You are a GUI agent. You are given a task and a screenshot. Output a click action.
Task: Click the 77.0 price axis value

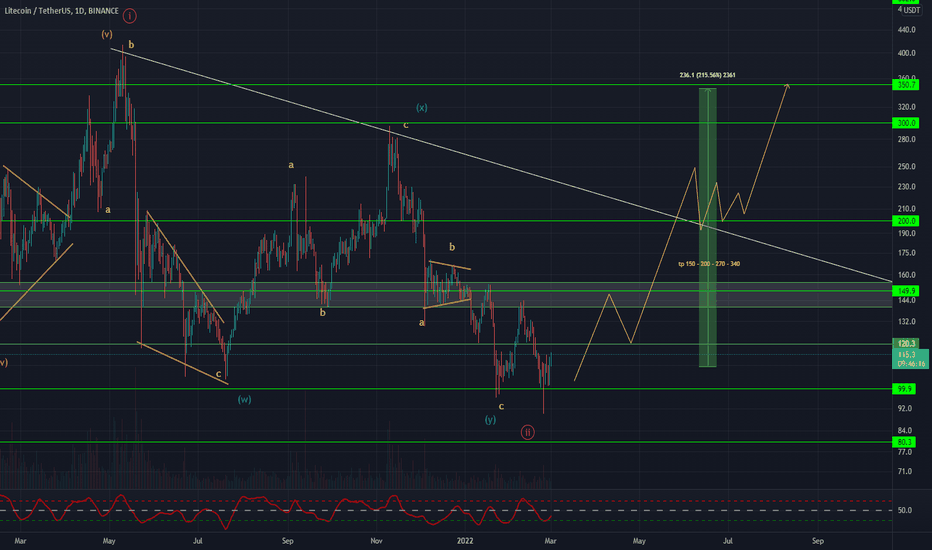click(905, 452)
